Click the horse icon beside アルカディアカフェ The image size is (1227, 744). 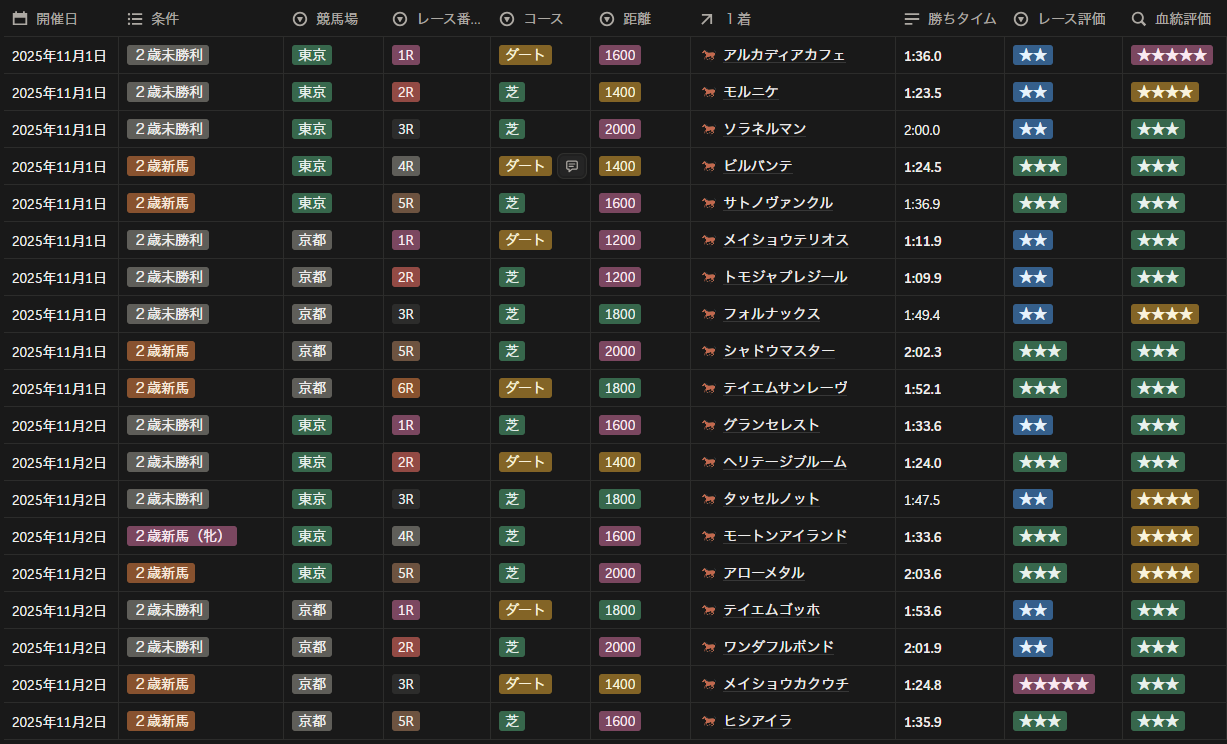point(709,56)
